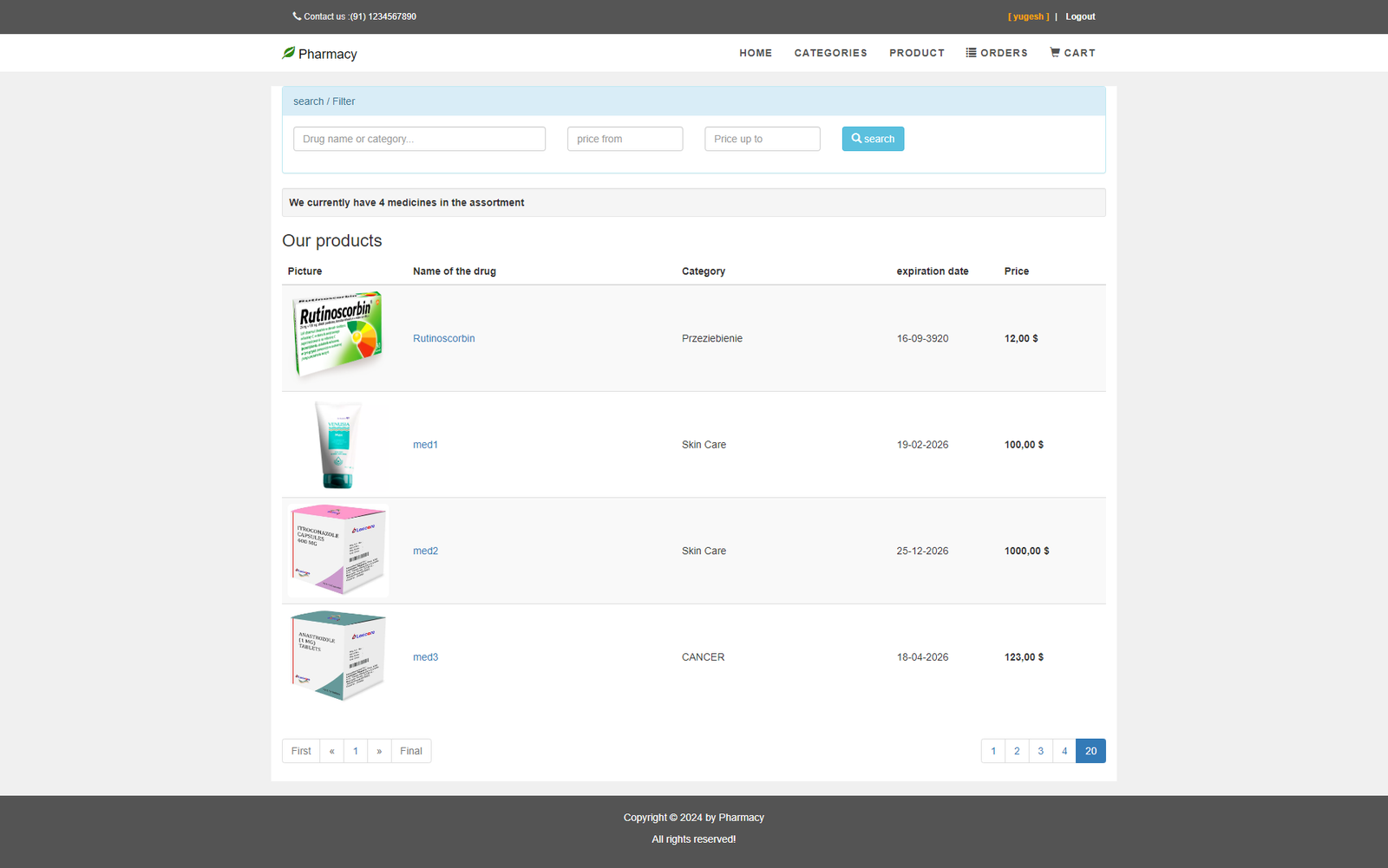Focus the Drug name or category field
This screenshot has width=1388, height=868.
click(x=419, y=139)
